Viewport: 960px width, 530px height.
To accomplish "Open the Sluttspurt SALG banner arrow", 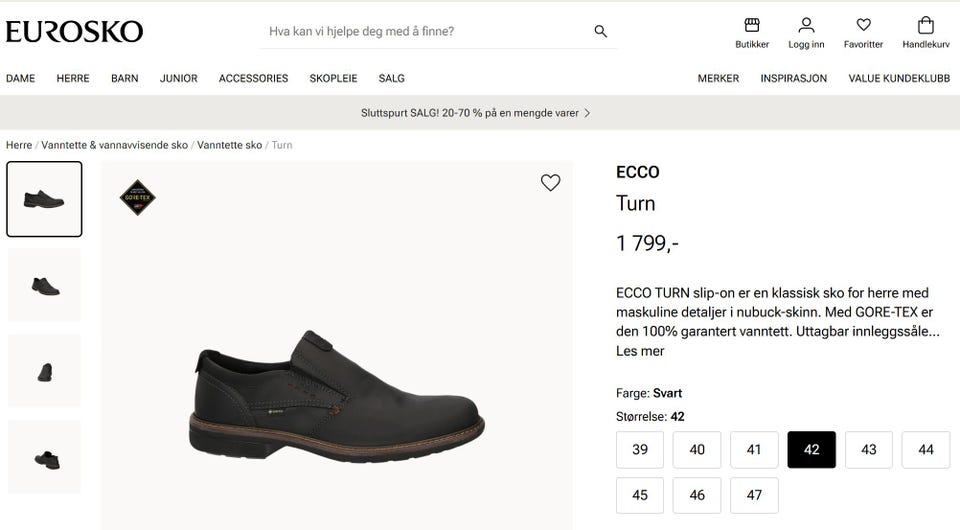I will (x=587, y=113).
